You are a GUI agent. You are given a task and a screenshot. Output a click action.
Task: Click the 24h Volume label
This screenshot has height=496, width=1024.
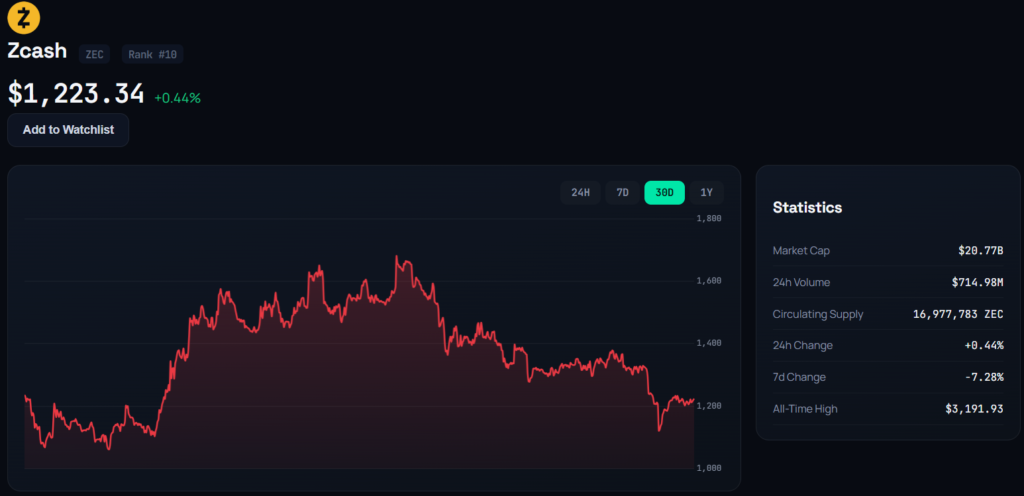click(x=801, y=283)
